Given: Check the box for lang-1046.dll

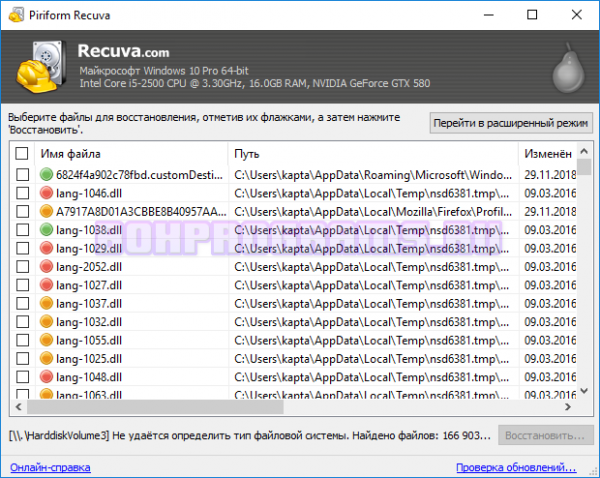Looking at the screenshot, I should (23, 193).
